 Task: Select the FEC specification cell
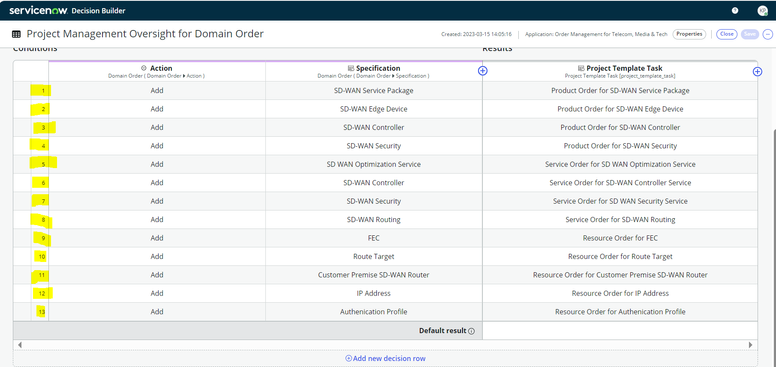tap(374, 238)
